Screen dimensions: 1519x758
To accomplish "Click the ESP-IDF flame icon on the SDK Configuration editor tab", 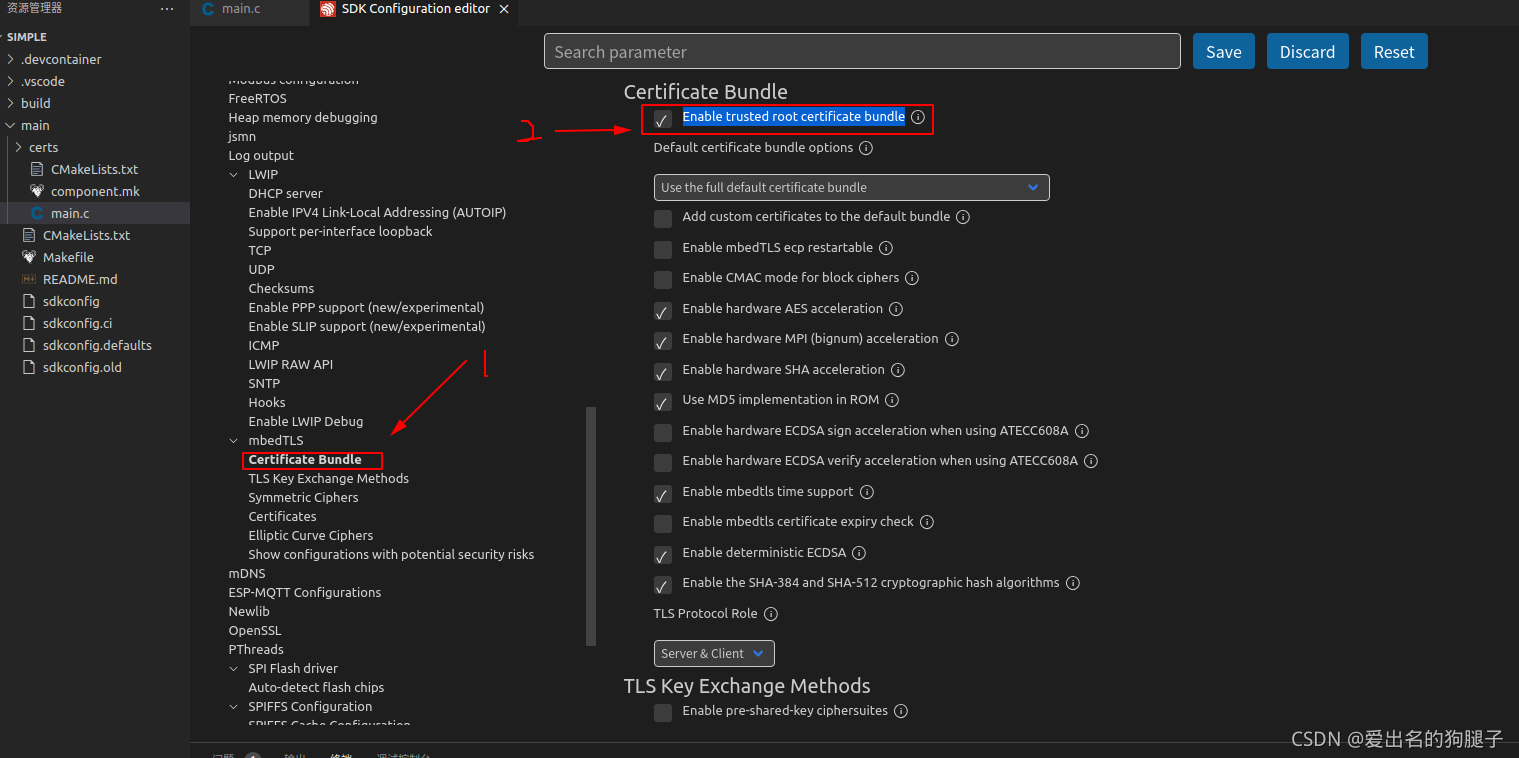I will point(327,9).
